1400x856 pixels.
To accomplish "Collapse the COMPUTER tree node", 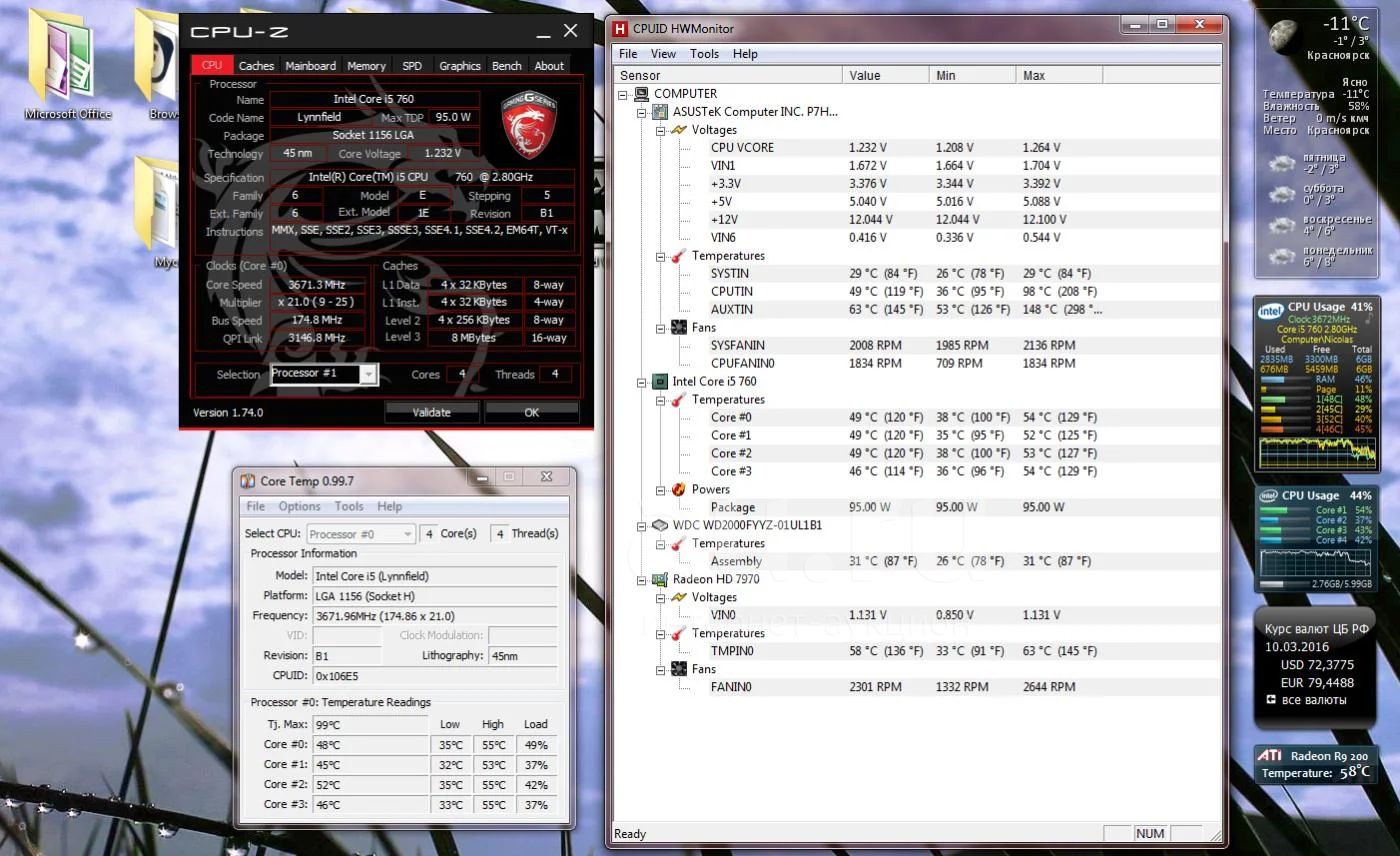I will [623, 95].
